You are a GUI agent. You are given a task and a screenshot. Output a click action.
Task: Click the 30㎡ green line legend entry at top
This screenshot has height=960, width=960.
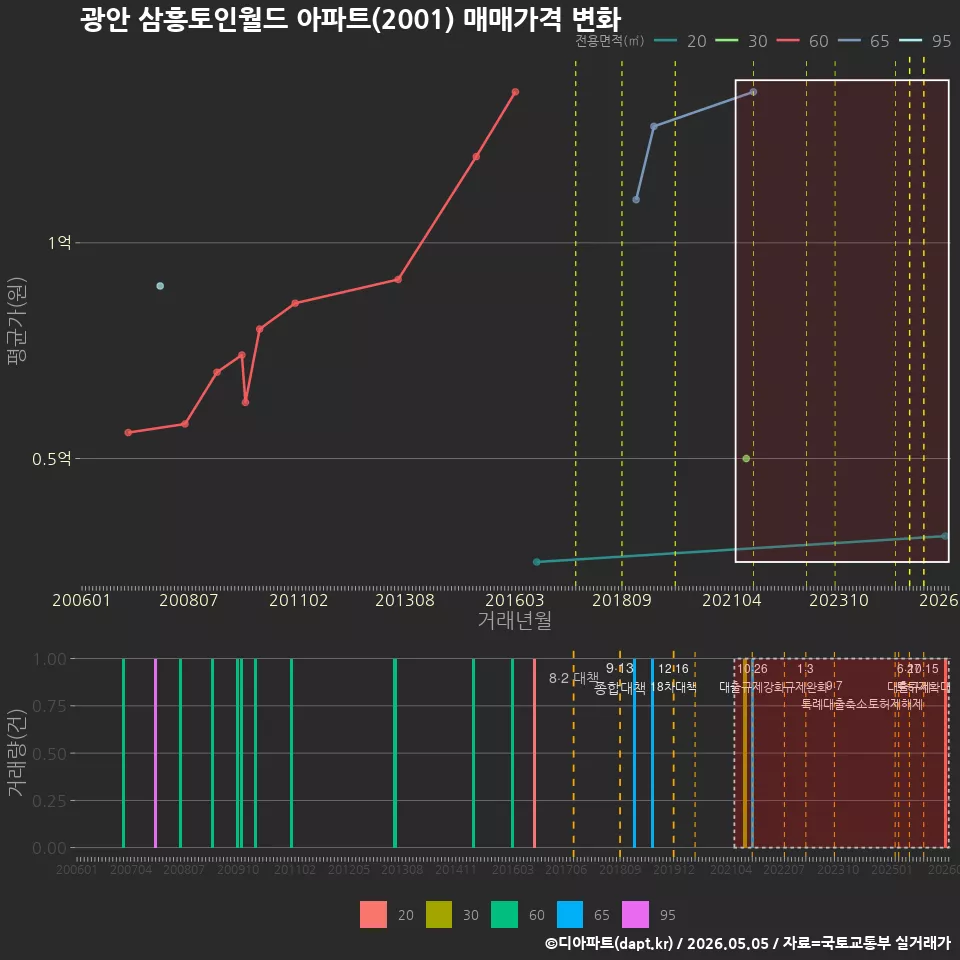pyautogui.click(x=741, y=41)
